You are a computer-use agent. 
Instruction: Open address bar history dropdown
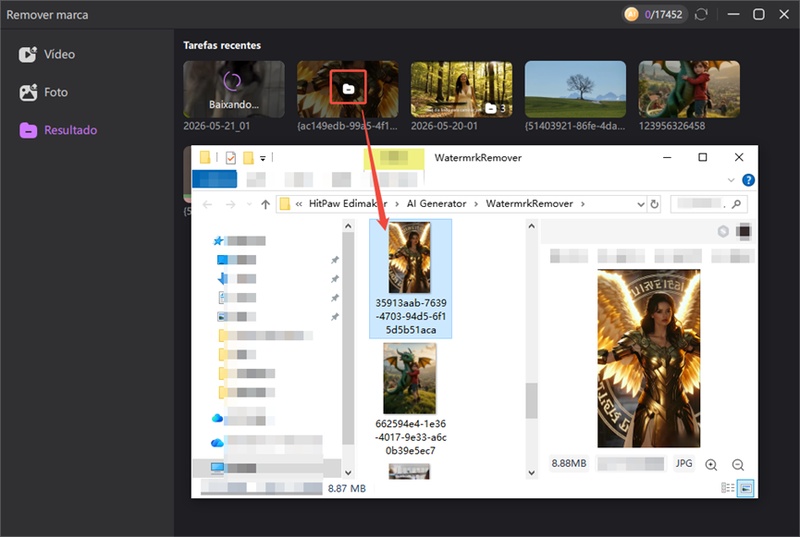point(641,204)
